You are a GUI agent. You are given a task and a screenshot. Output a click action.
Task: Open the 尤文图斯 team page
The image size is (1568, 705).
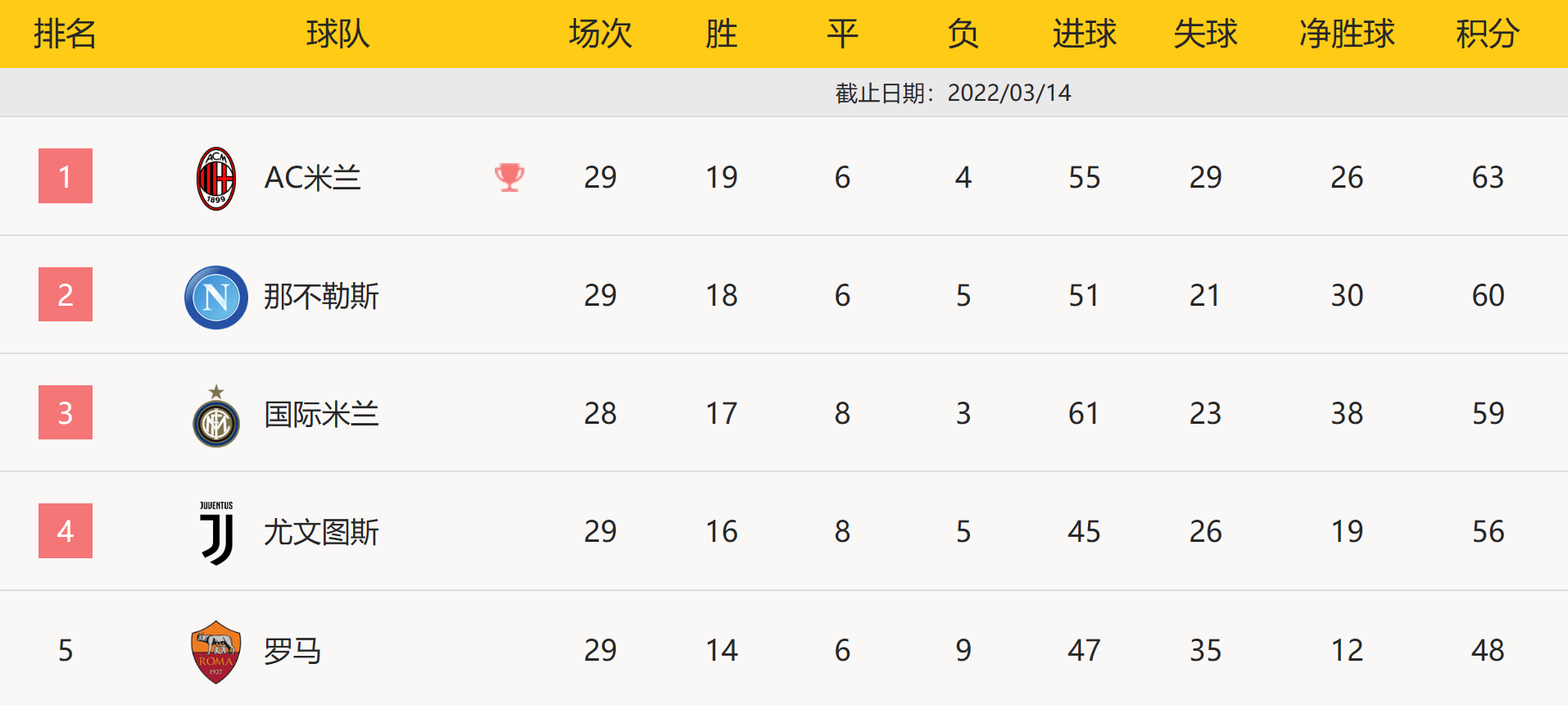[x=321, y=532]
